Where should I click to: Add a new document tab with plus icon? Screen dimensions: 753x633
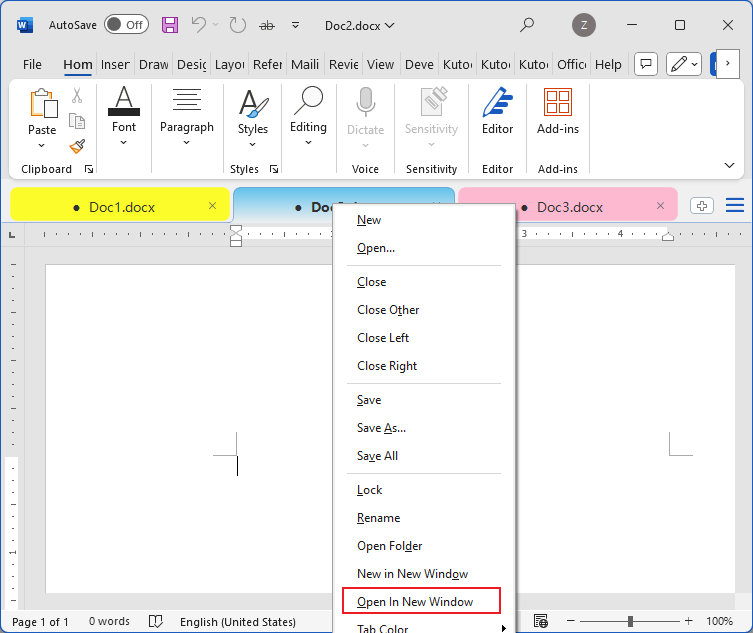click(x=702, y=206)
